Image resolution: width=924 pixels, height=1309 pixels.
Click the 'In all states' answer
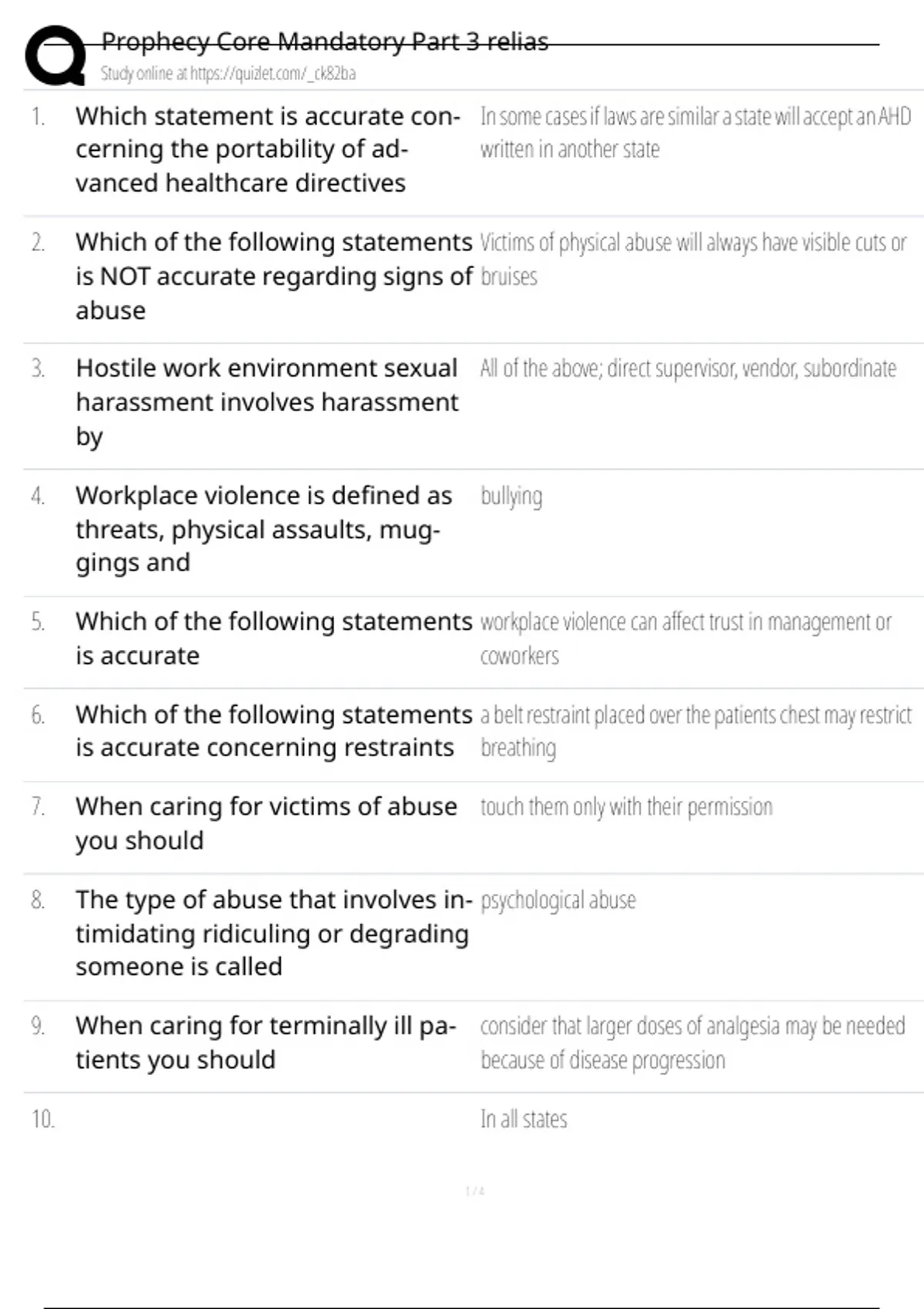[x=524, y=1119]
